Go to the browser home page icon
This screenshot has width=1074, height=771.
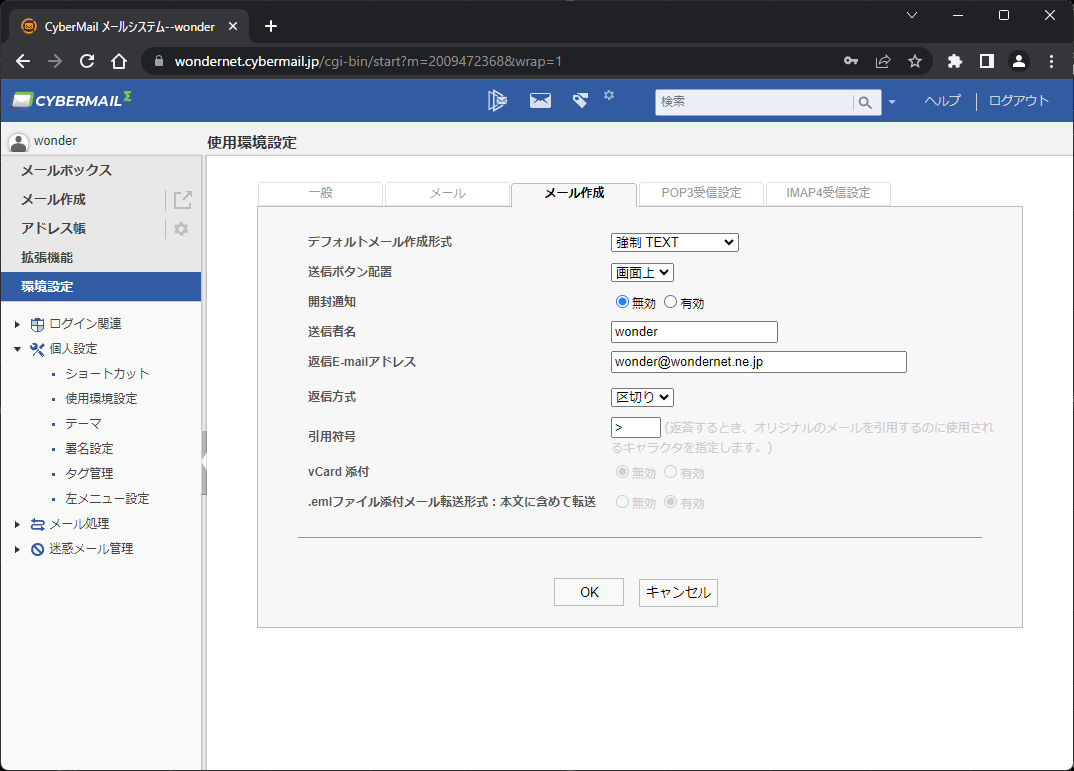click(119, 61)
